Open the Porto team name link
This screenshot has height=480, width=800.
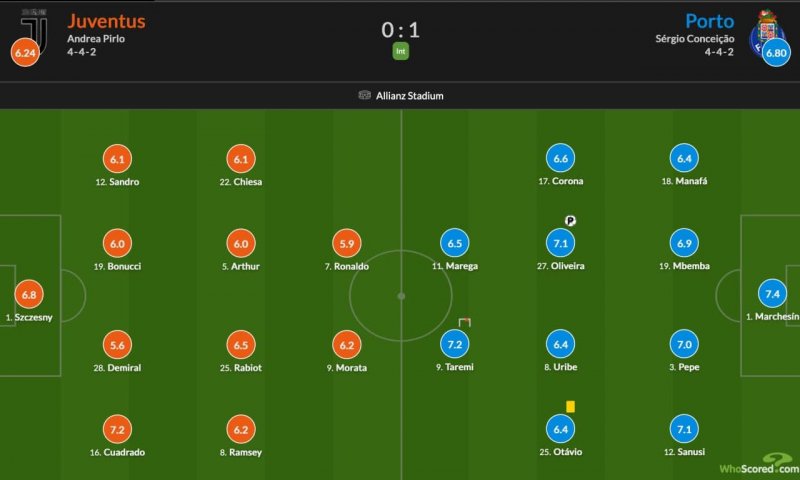[709, 21]
